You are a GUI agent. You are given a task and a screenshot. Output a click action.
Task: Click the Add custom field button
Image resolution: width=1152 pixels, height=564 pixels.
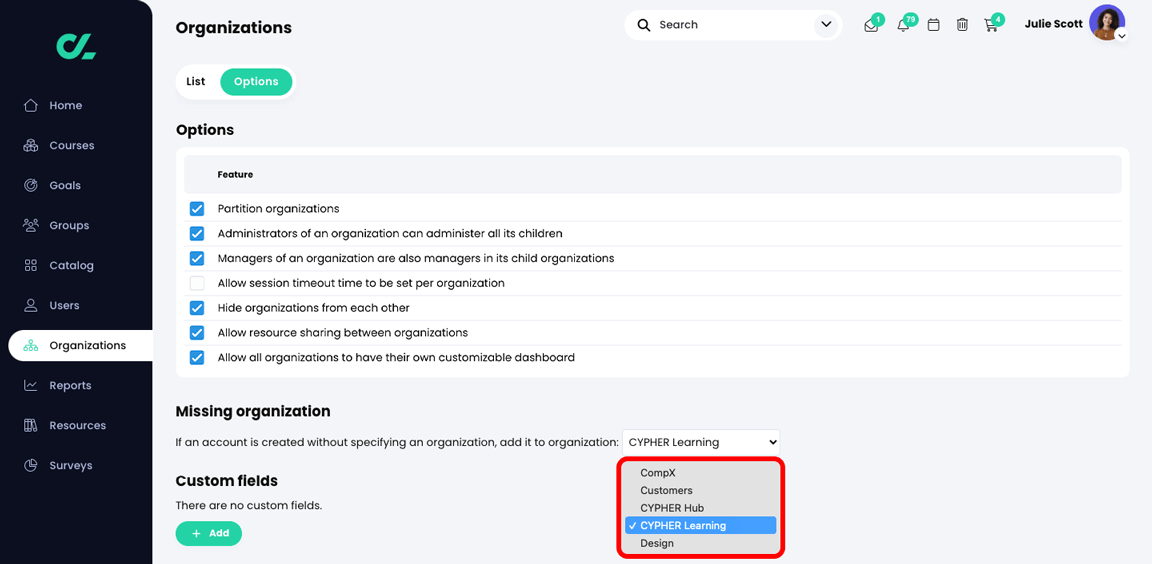click(209, 533)
